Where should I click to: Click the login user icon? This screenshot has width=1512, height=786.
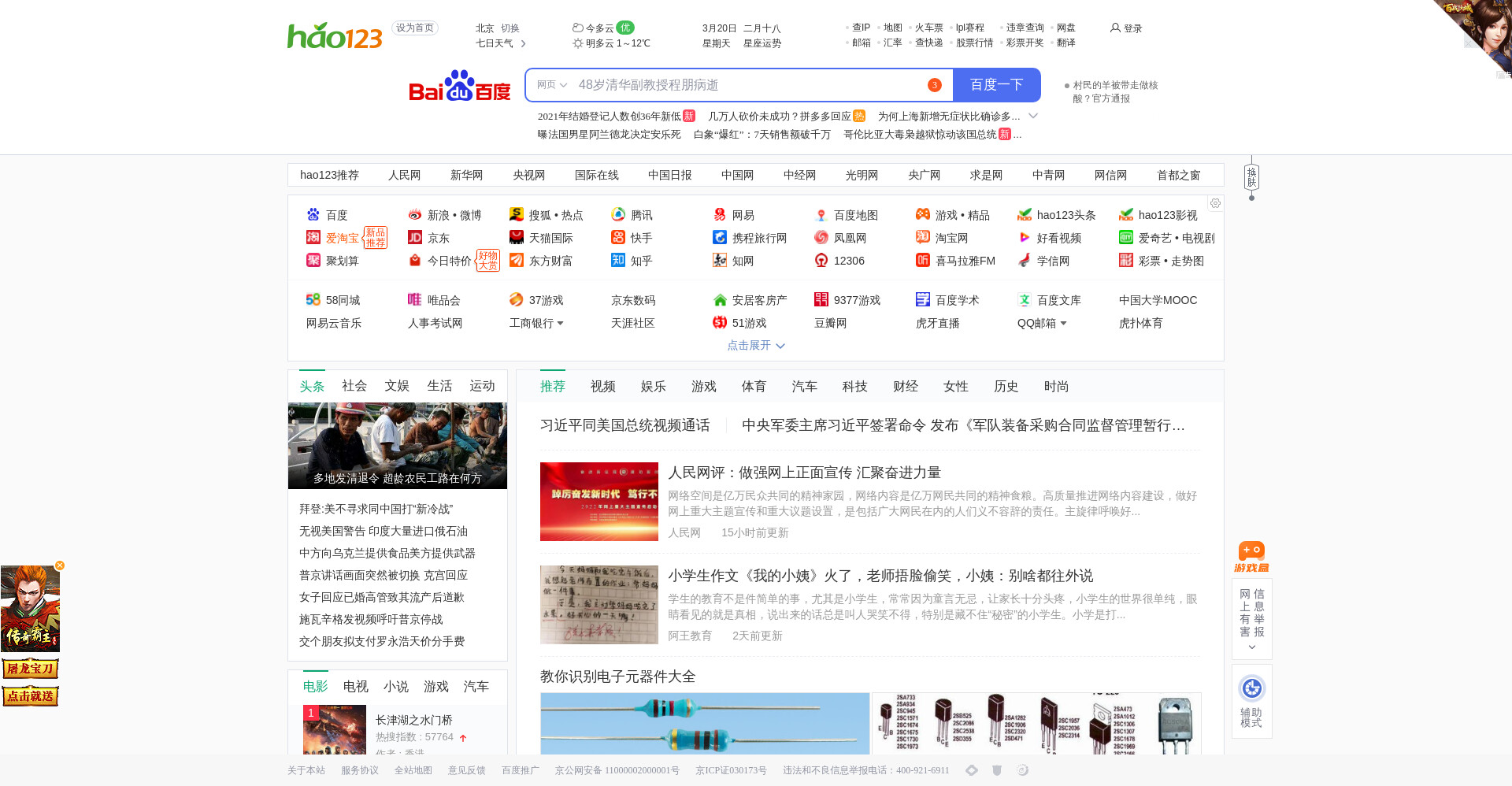pos(1115,28)
